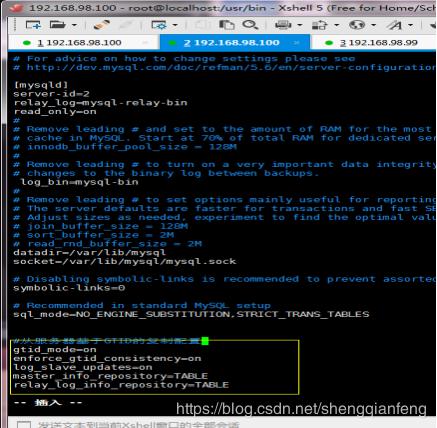This screenshot has height=428, width=437.
Task: Click the dev.mysql.com URL comment line
Action: [224, 67]
